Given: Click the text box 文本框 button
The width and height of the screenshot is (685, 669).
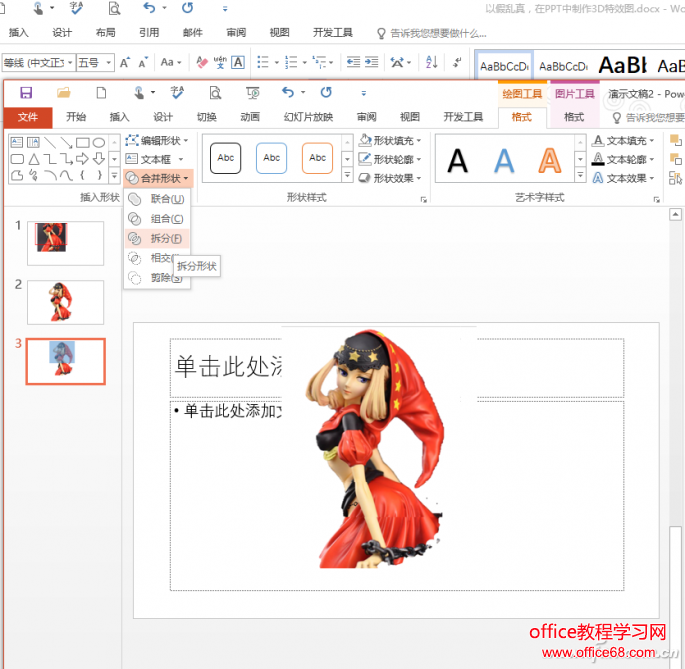Looking at the screenshot, I should click(x=155, y=160).
